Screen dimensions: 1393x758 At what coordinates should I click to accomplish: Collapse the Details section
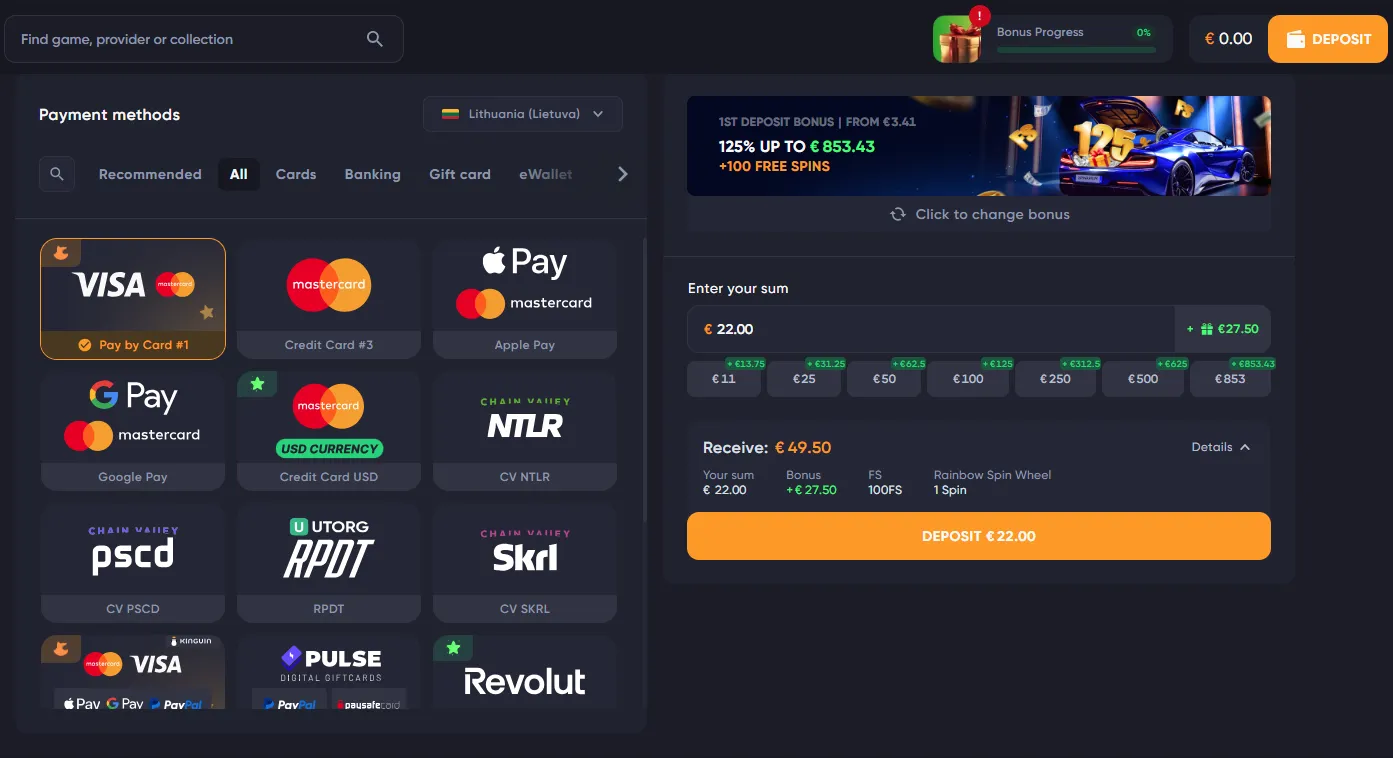click(x=1221, y=447)
